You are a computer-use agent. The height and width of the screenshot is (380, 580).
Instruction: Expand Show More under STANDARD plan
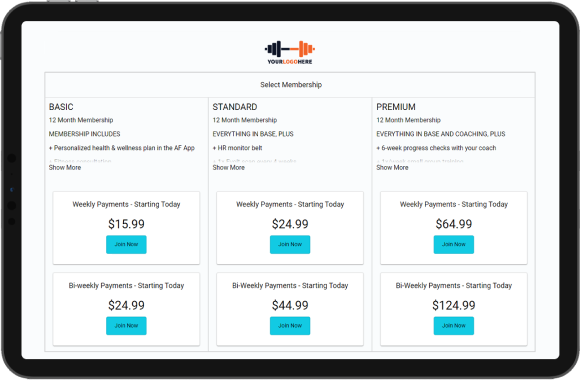tap(229, 168)
